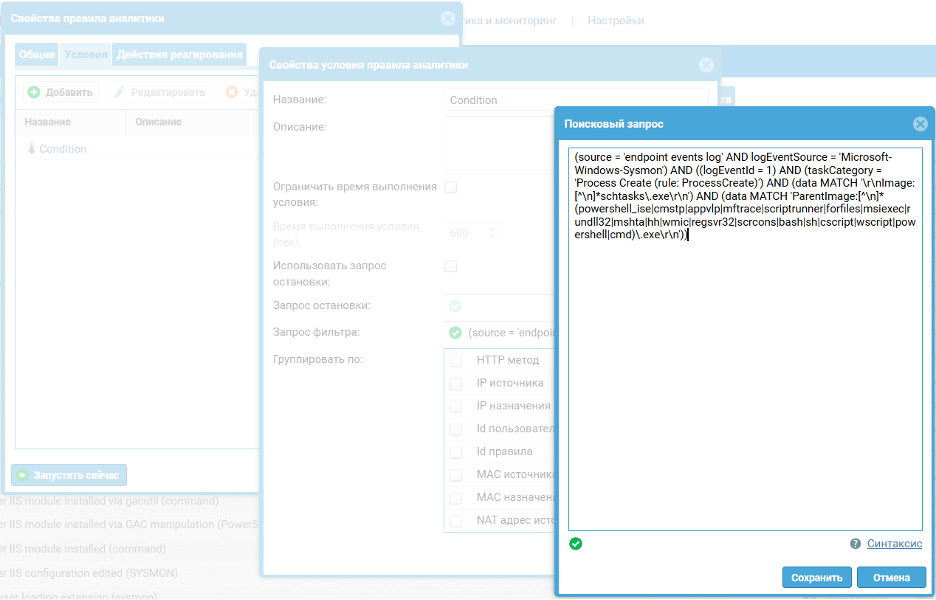Viewport: 936px width, 600px height.
Task: Click the question mark help icon near Синтаксис
Action: click(x=855, y=544)
